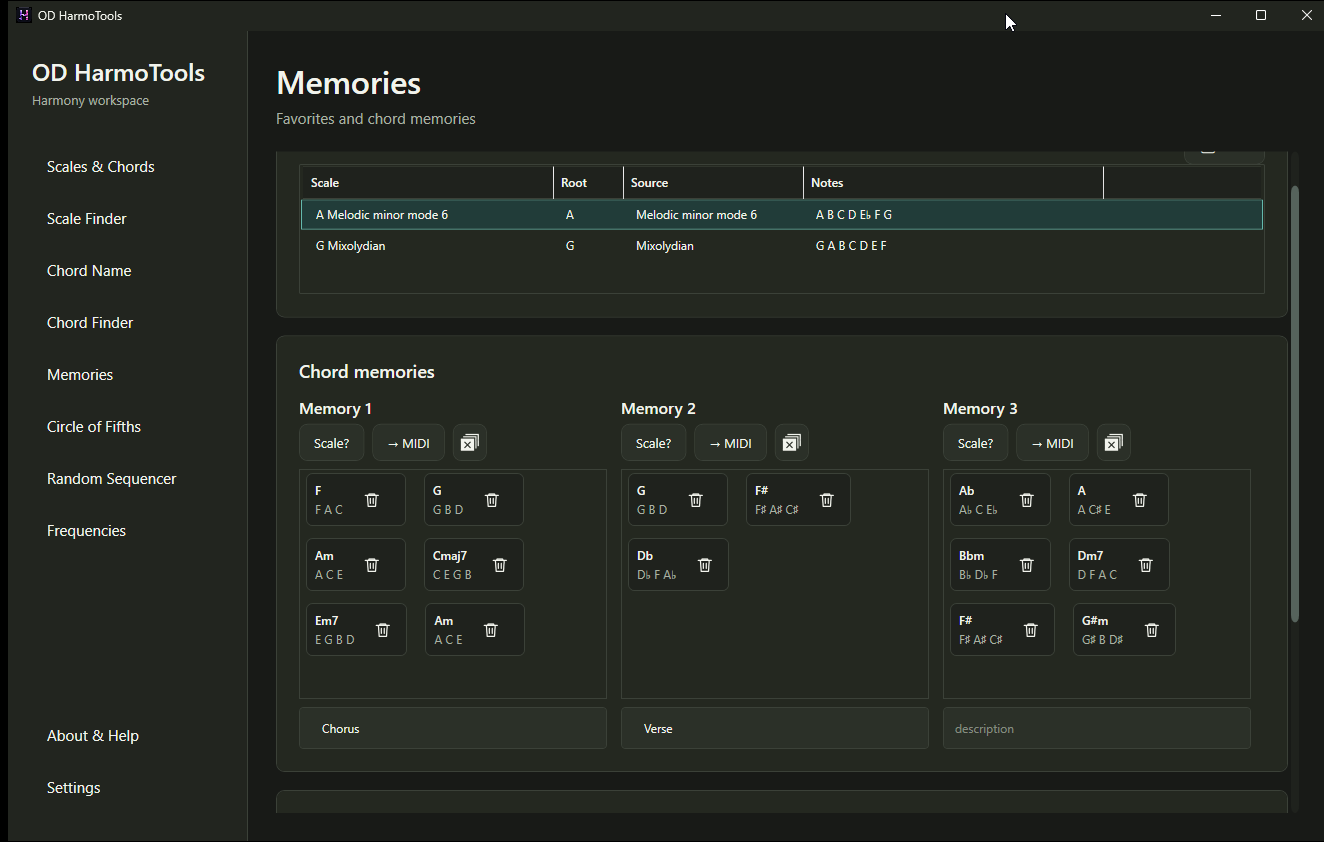The image size is (1324, 842).
Task: Open the Frequencies page
Action: pyautogui.click(x=87, y=531)
